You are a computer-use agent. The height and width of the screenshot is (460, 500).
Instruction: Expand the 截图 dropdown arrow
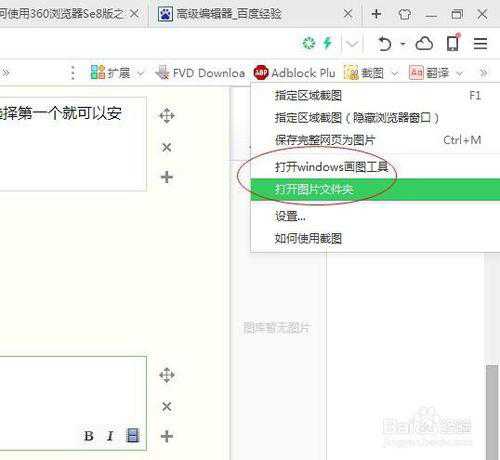point(395,73)
